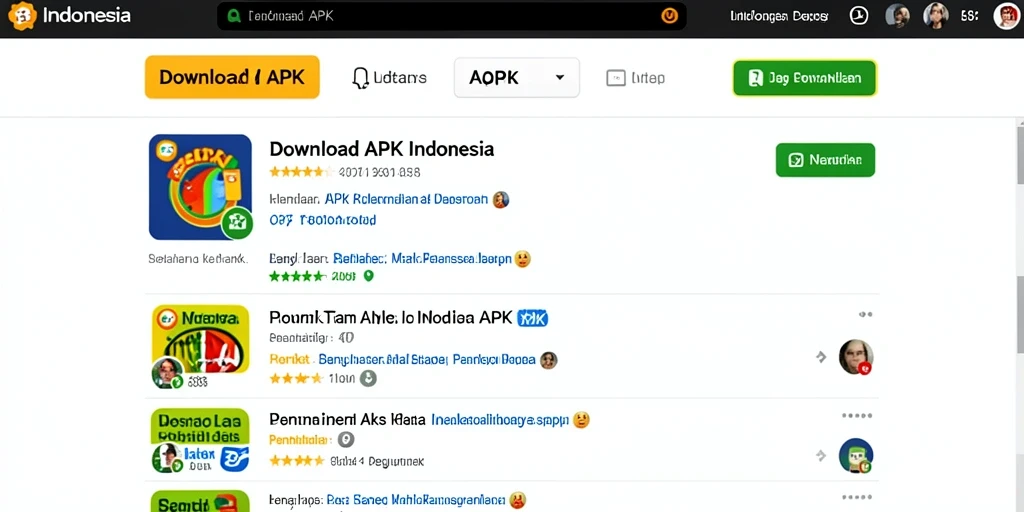
Task: Click grey download circle in second app rating
Action: tap(368, 378)
